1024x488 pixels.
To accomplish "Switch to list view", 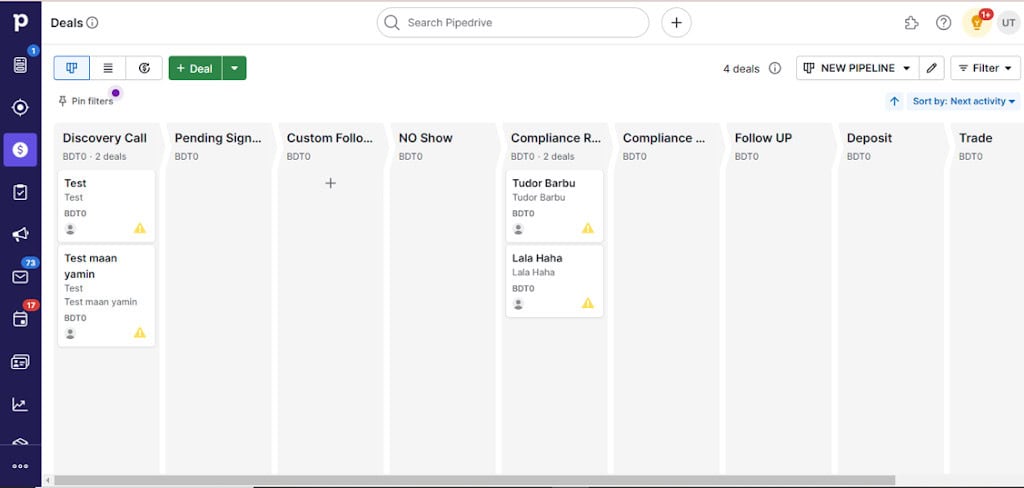I will coord(108,68).
